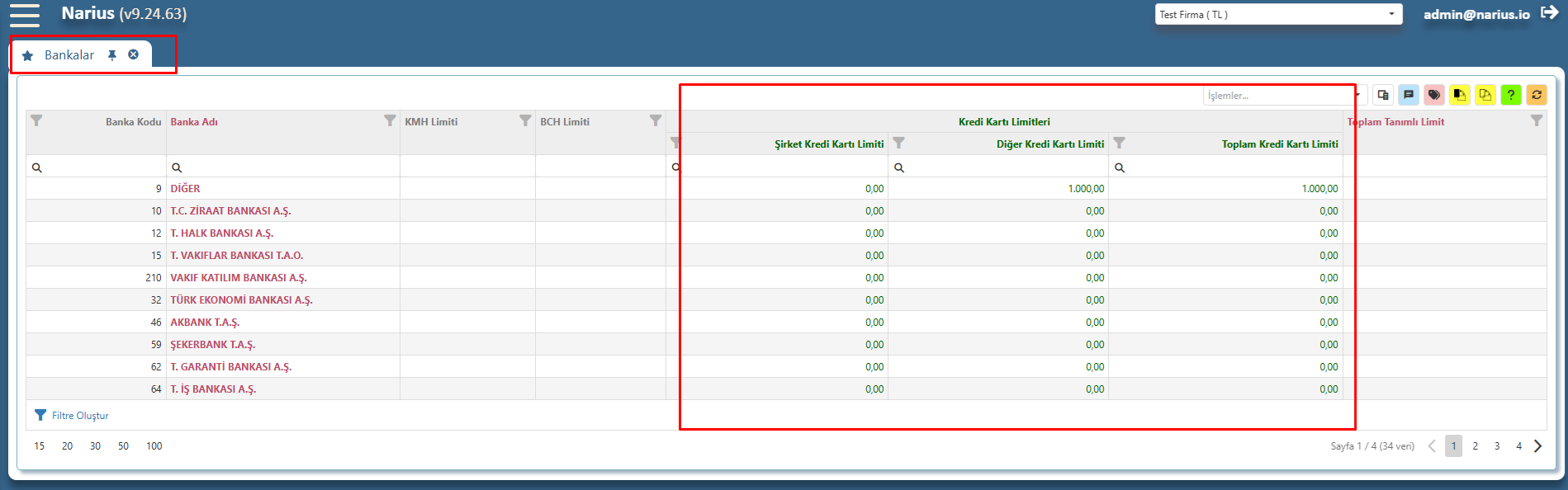Image resolution: width=1568 pixels, height=490 pixels.
Task: Pin the Bankalar tab
Action: click(x=112, y=55)
